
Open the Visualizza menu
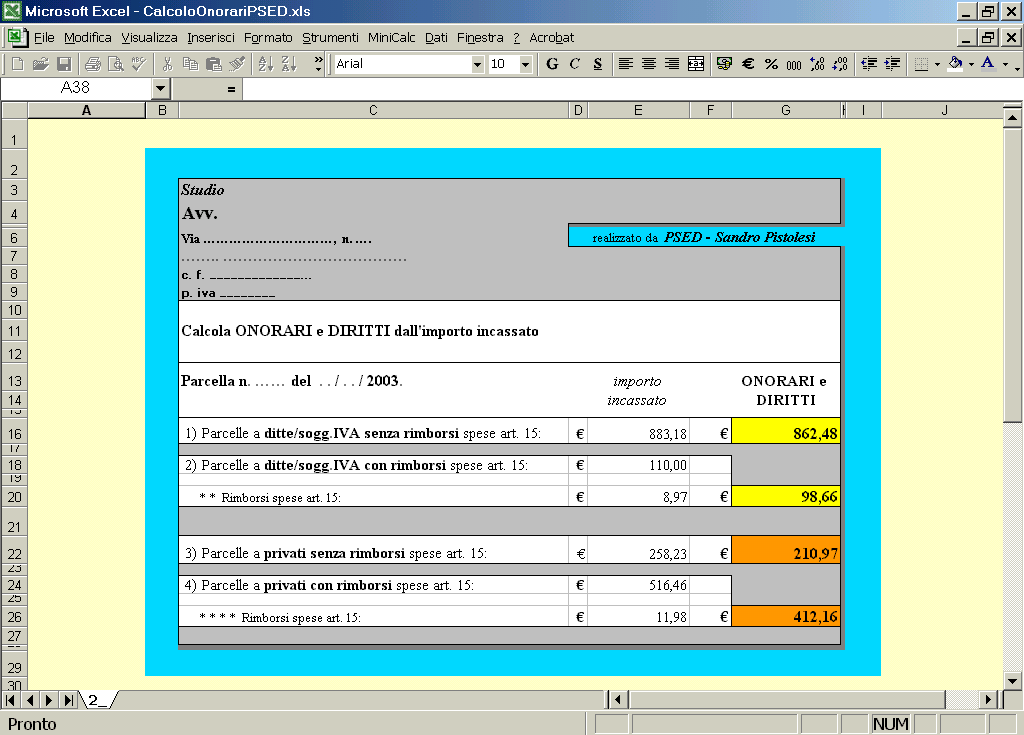pyautogui.click(x=150, y=38)
